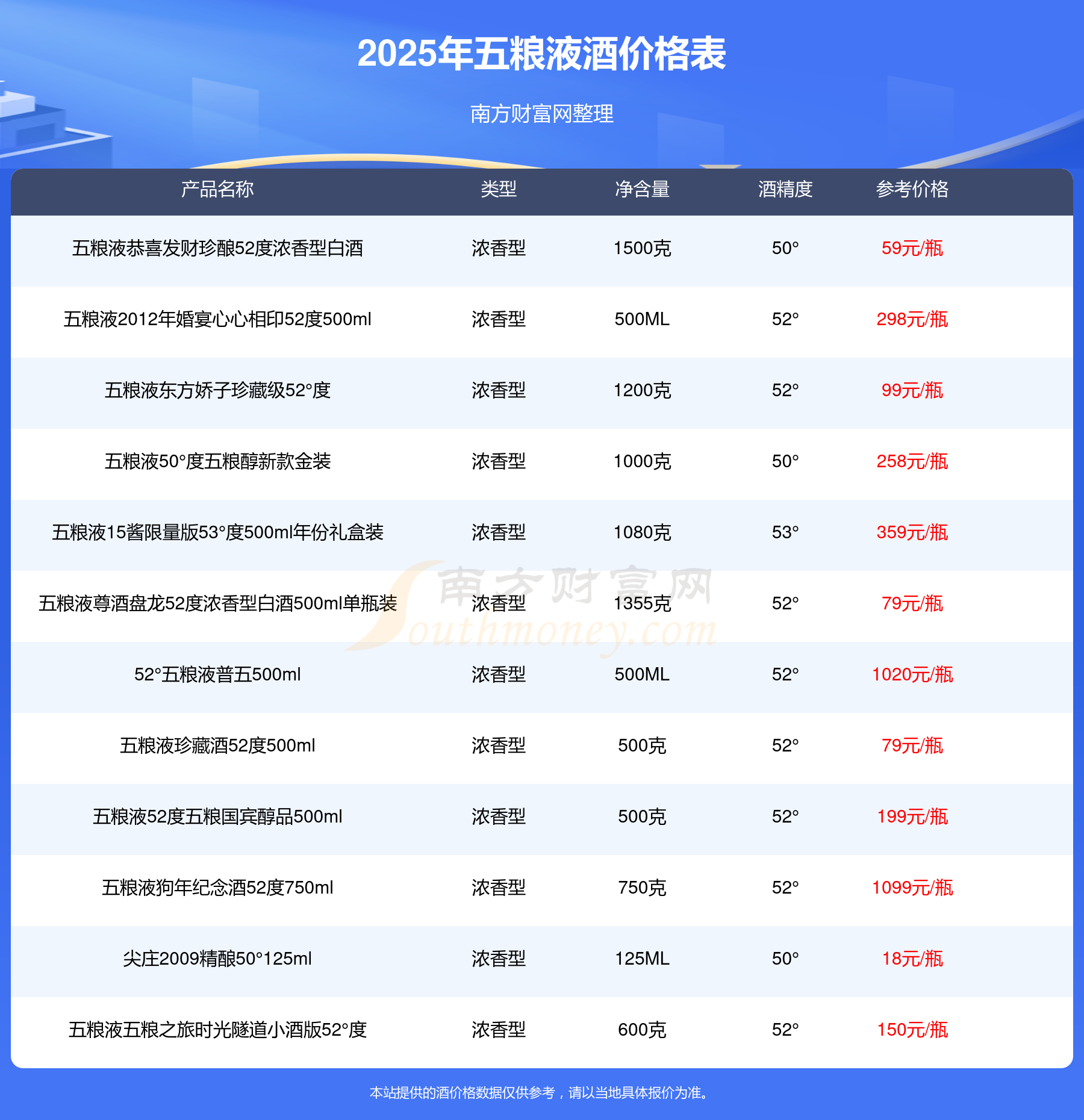Image resolution: width=1084 pixels, height=1120 pixels.
Task: Select the 1080克 net content cell
Action: [x=642, y=532]
